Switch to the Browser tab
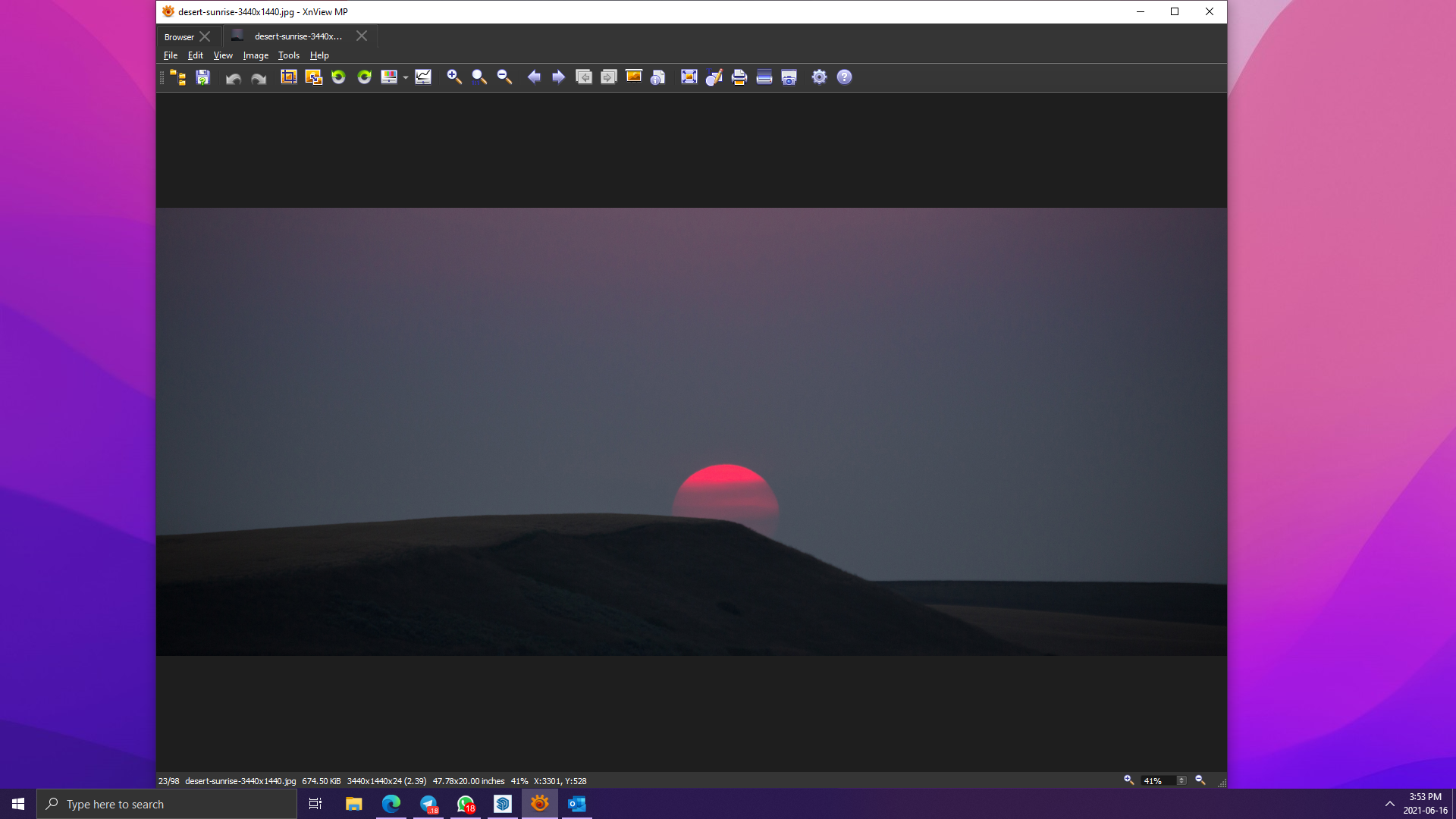The width and height of the screenshot is (1456, 819). 179,36
